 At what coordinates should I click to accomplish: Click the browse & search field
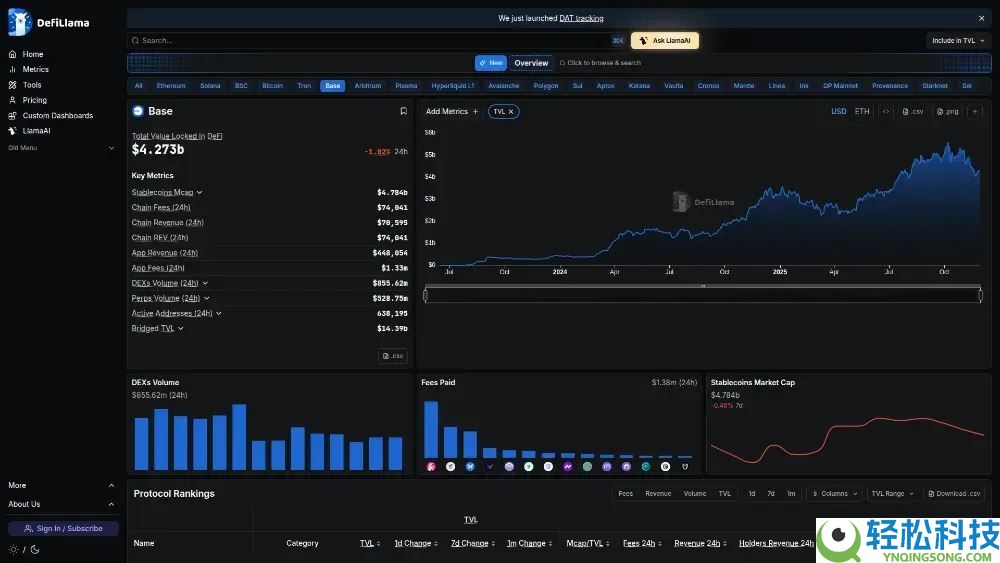[600, 62]
